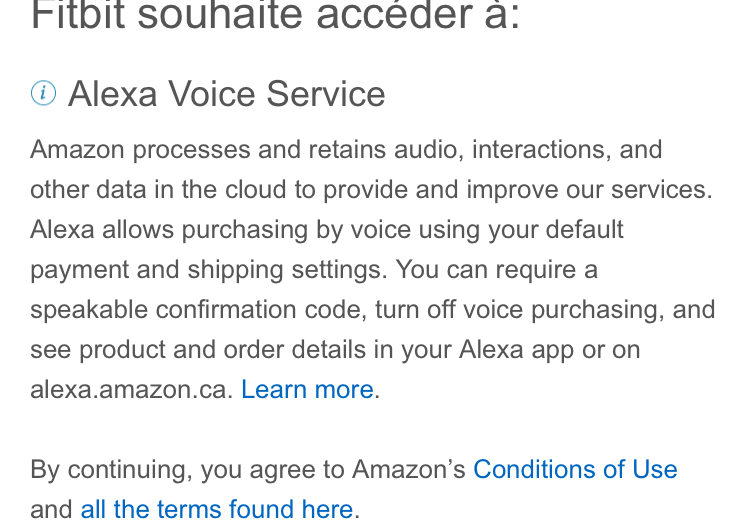Click the info icon beside Alexa Voice Service
This screenshot has width=750, height=525.
coord(43,94)
